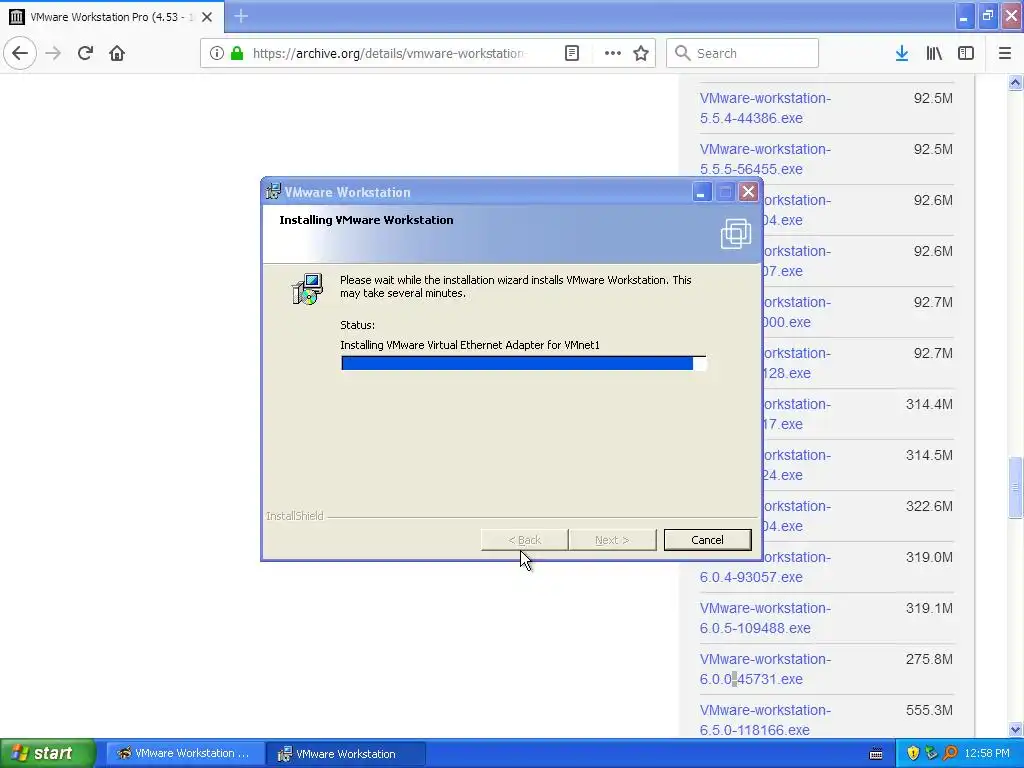
Task: Close the VMware Workstation installer dialog
Action: (x=748, y=192)
